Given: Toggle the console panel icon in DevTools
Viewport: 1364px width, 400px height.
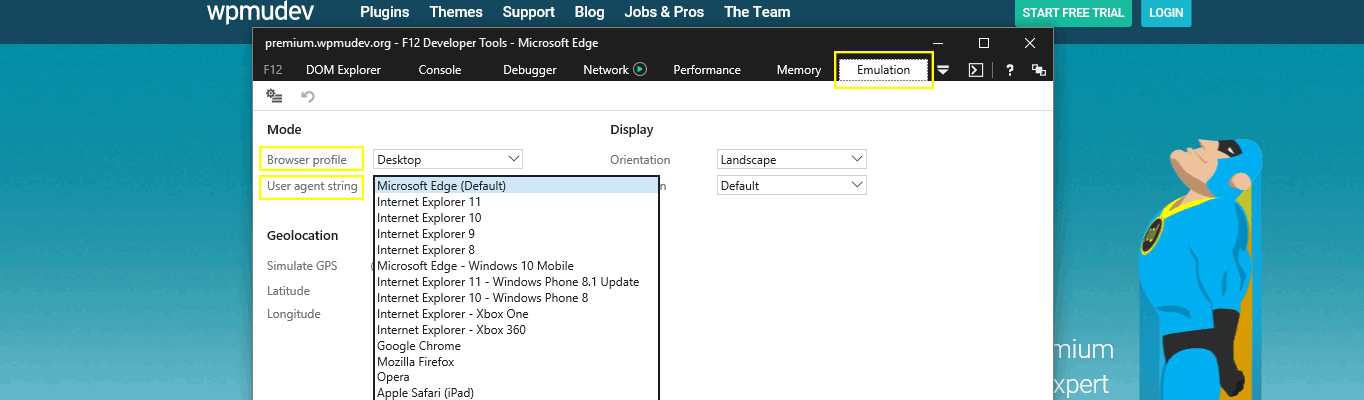Looking at the screenshot, I should click(976, 70).
